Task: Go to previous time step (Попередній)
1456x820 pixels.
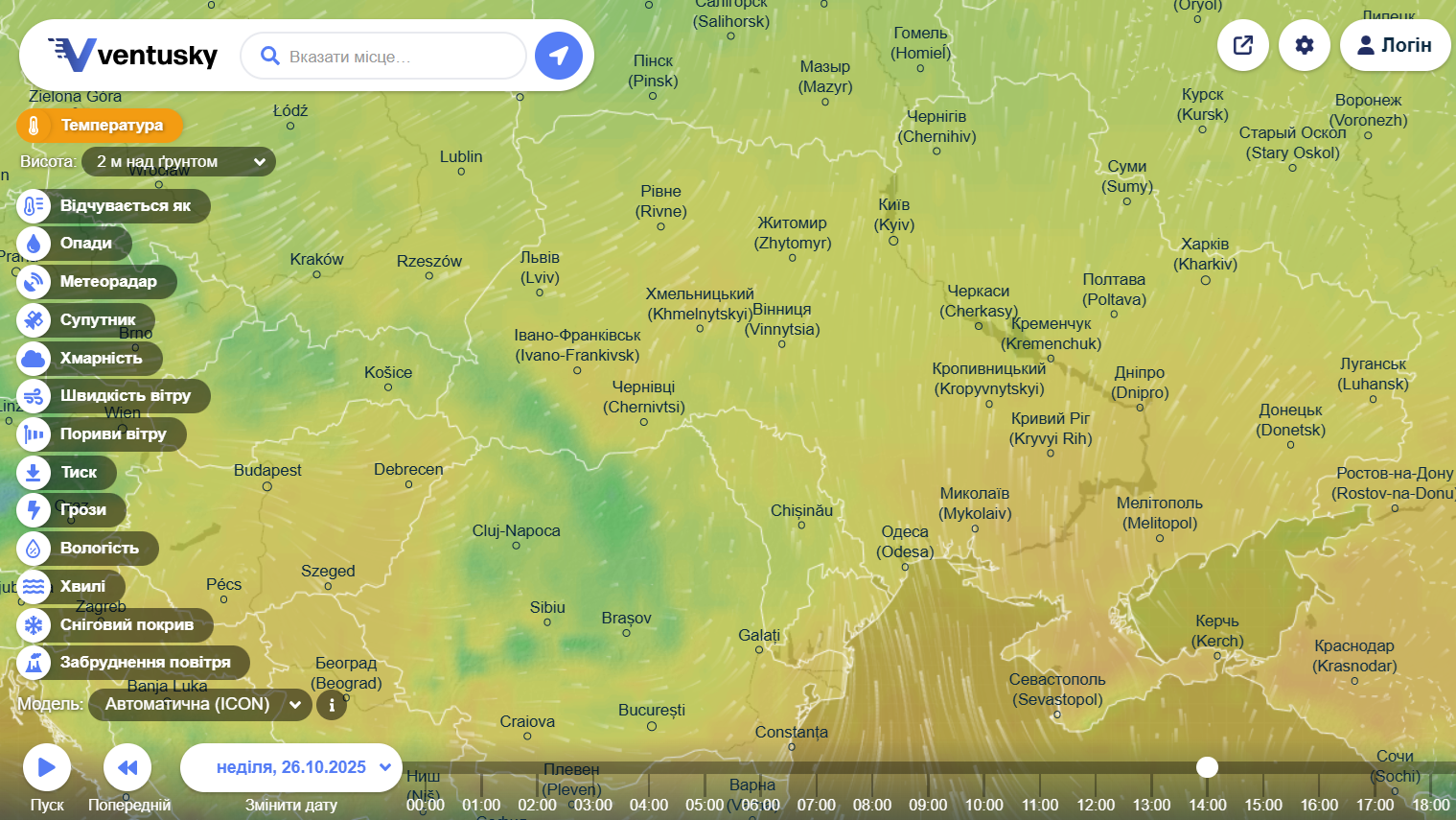Action: (x=127, y=767)
